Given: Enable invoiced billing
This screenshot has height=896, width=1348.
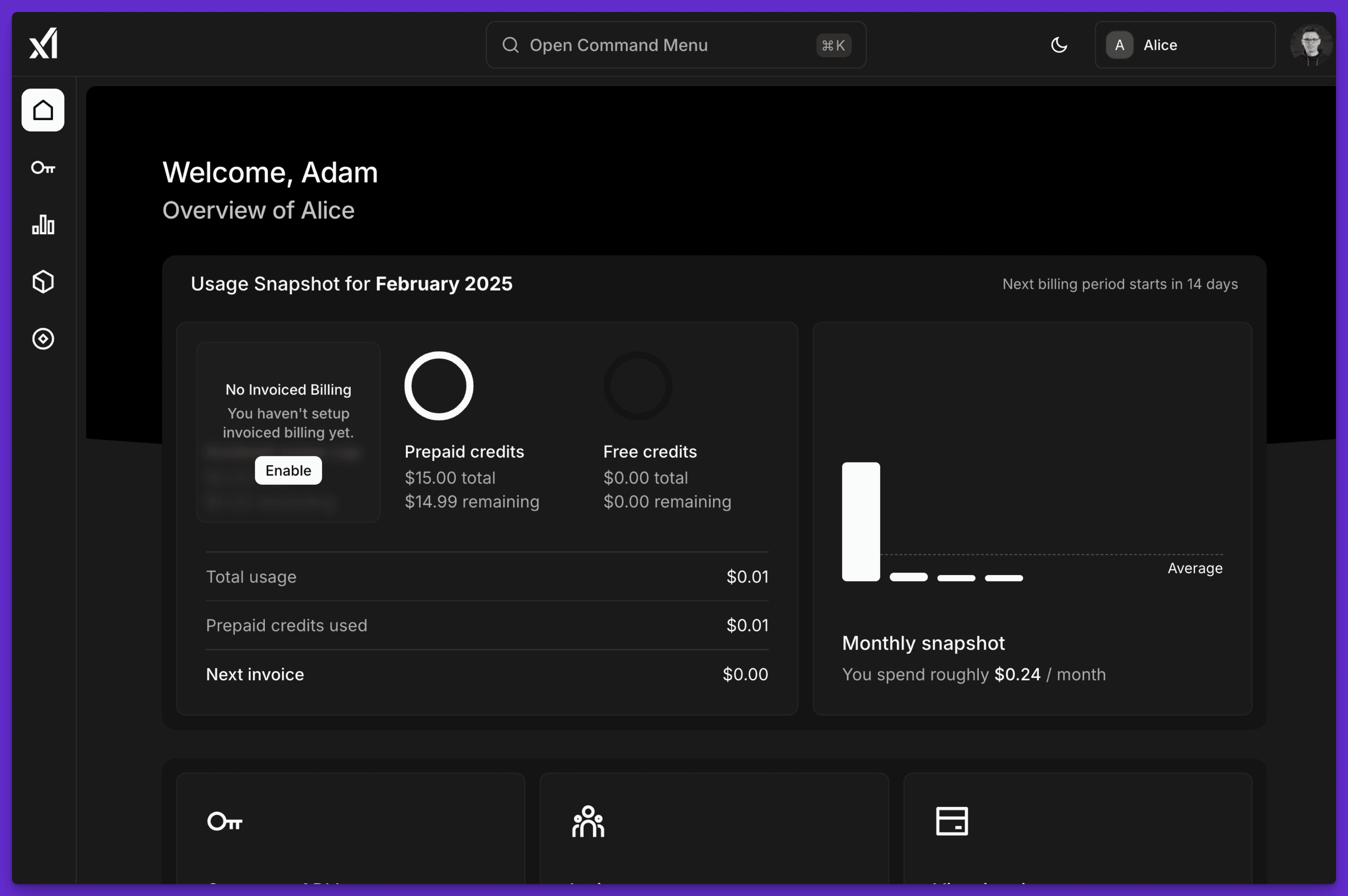Looking at the screenshot, I should pyautogui.click(x=288, y=470).
